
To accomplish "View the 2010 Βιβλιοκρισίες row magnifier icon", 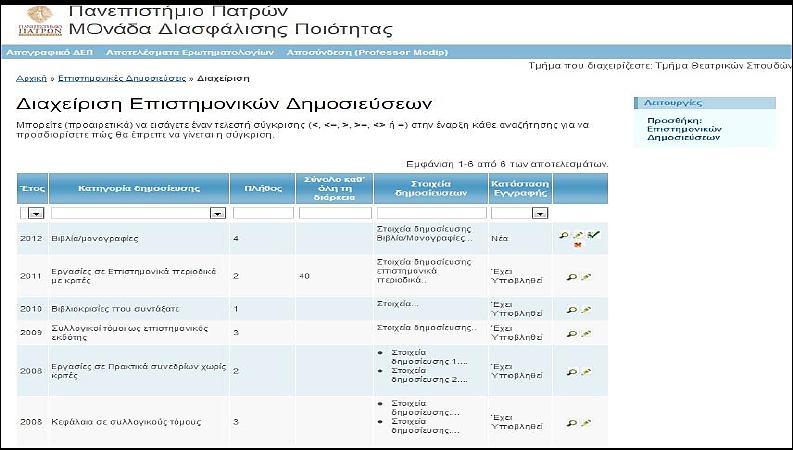I will (x=571, y=309).
